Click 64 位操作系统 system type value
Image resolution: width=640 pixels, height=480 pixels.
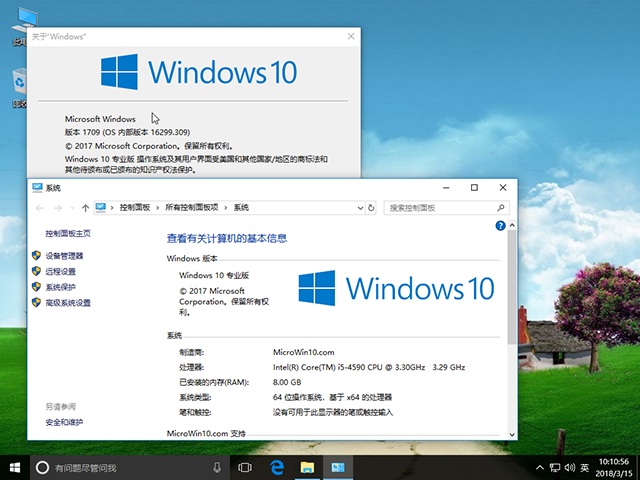(332, 397)
